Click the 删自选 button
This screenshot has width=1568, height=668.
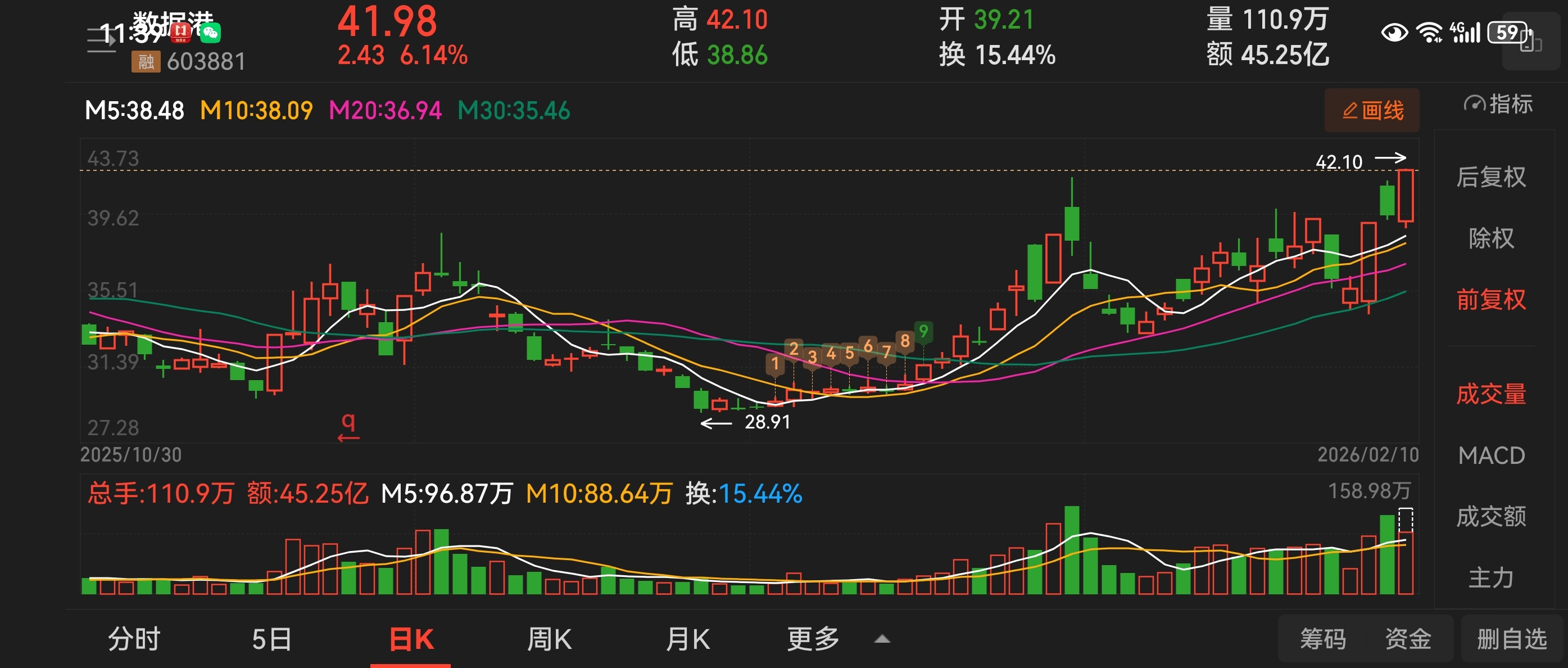(x=1511, y=639)
